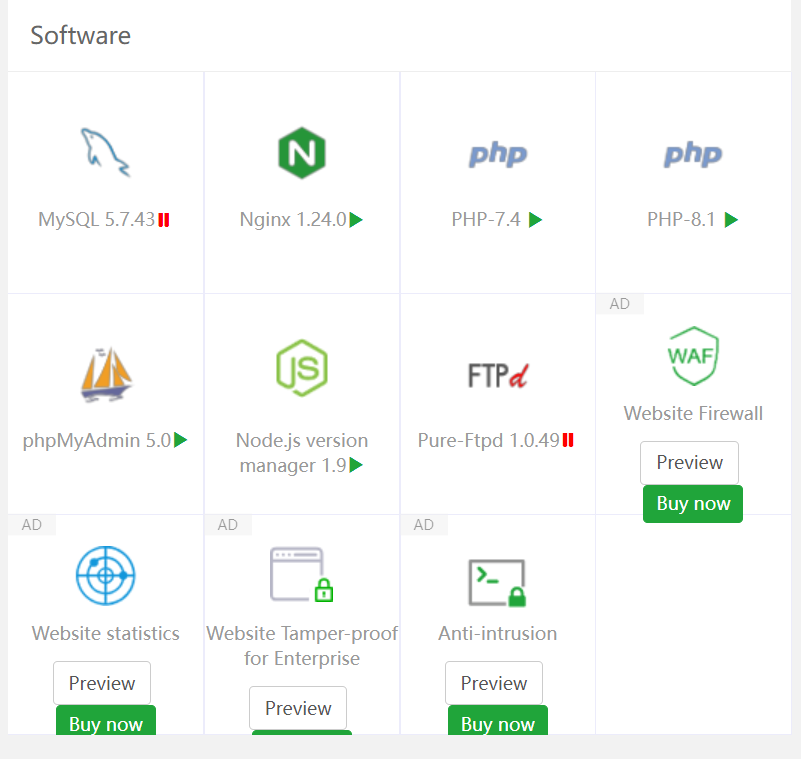Preview the Website statistics plugin
Viewport: 801px width, 765px height.
[102, 683]
